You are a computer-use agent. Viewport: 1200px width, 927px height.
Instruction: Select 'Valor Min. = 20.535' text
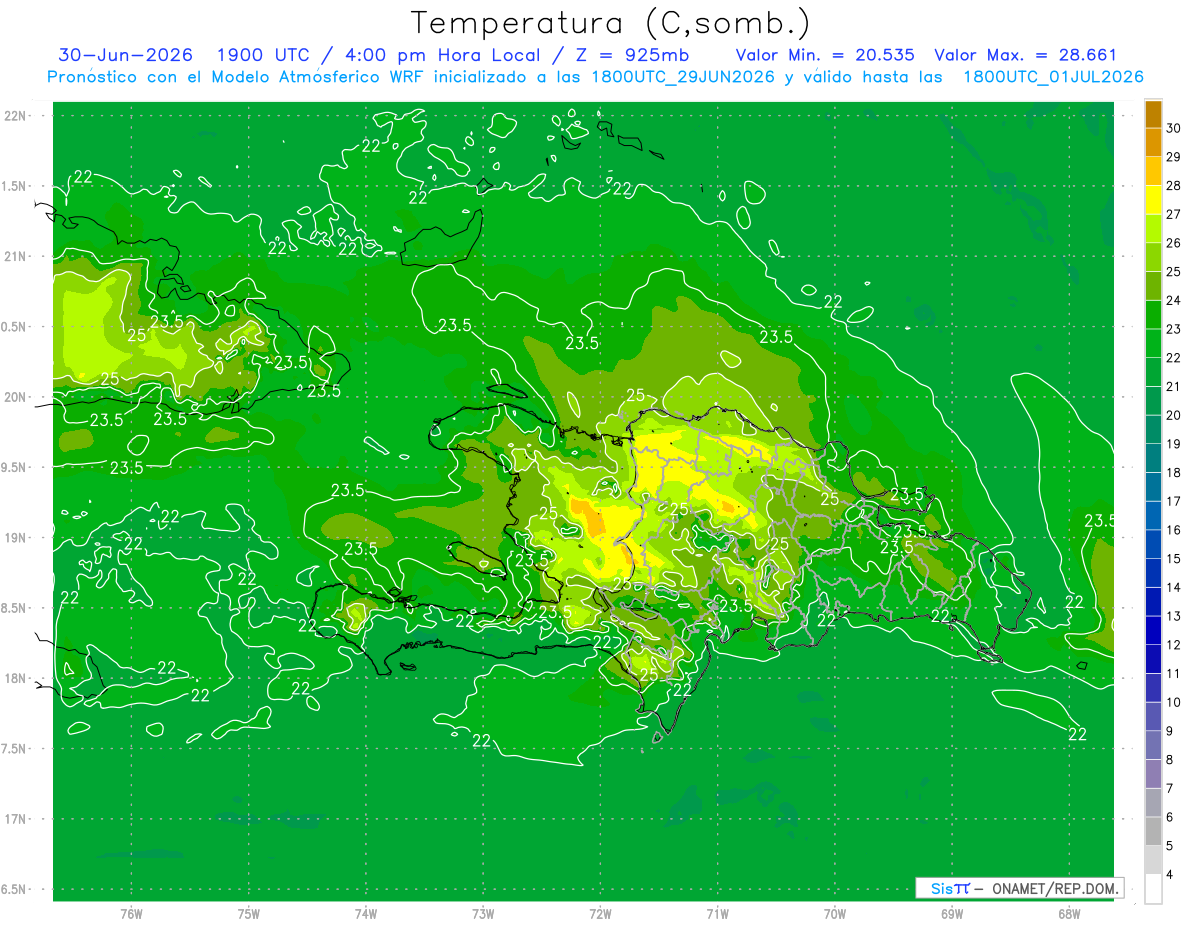point(825,55)
